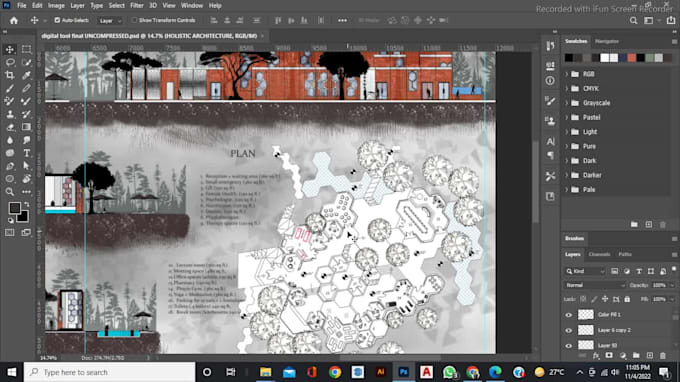The height and width of the screenshot is (382, 680).
Task: Add layer style using fx icon
Action: pos(596,356)
